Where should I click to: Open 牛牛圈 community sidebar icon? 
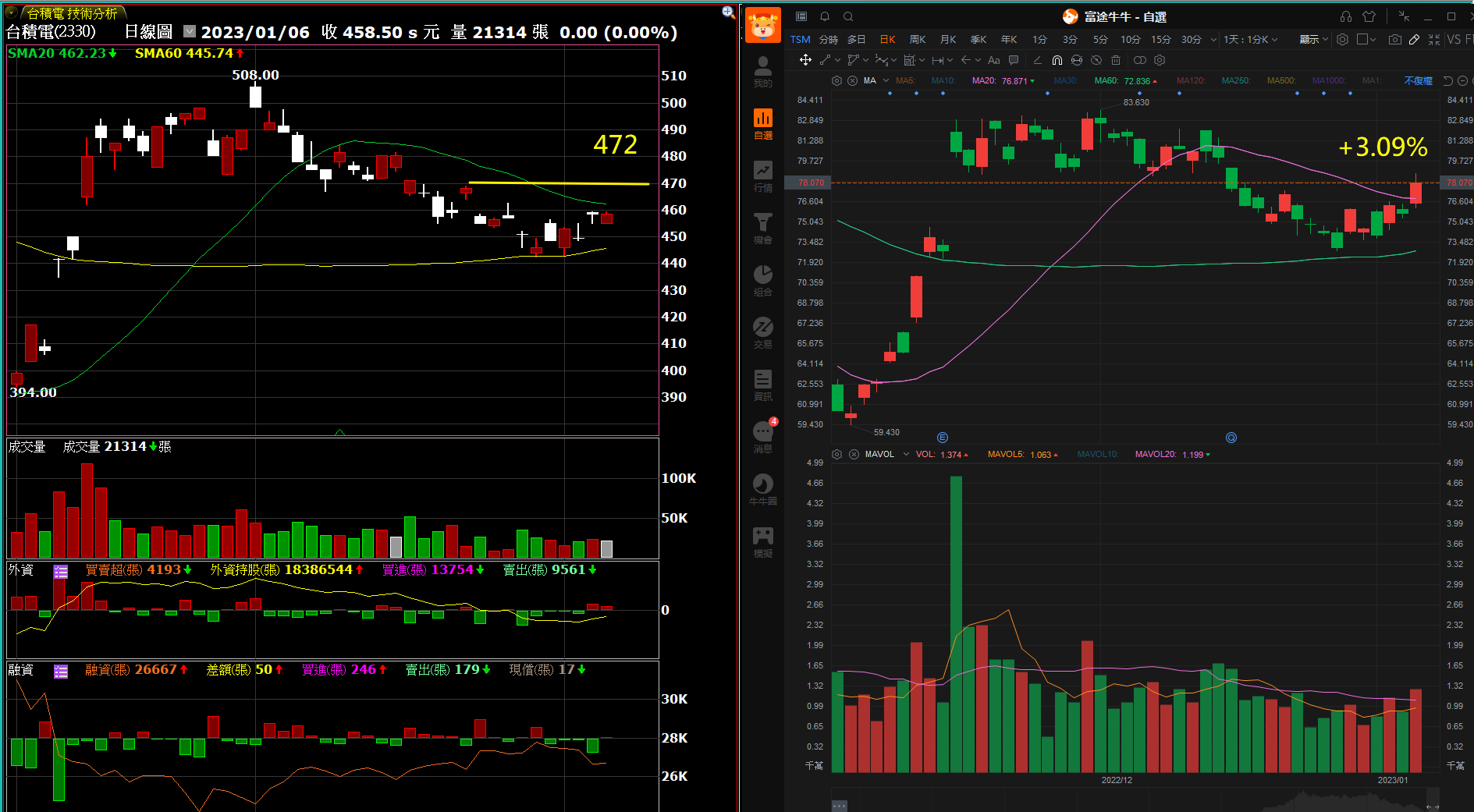click(762, 490)
